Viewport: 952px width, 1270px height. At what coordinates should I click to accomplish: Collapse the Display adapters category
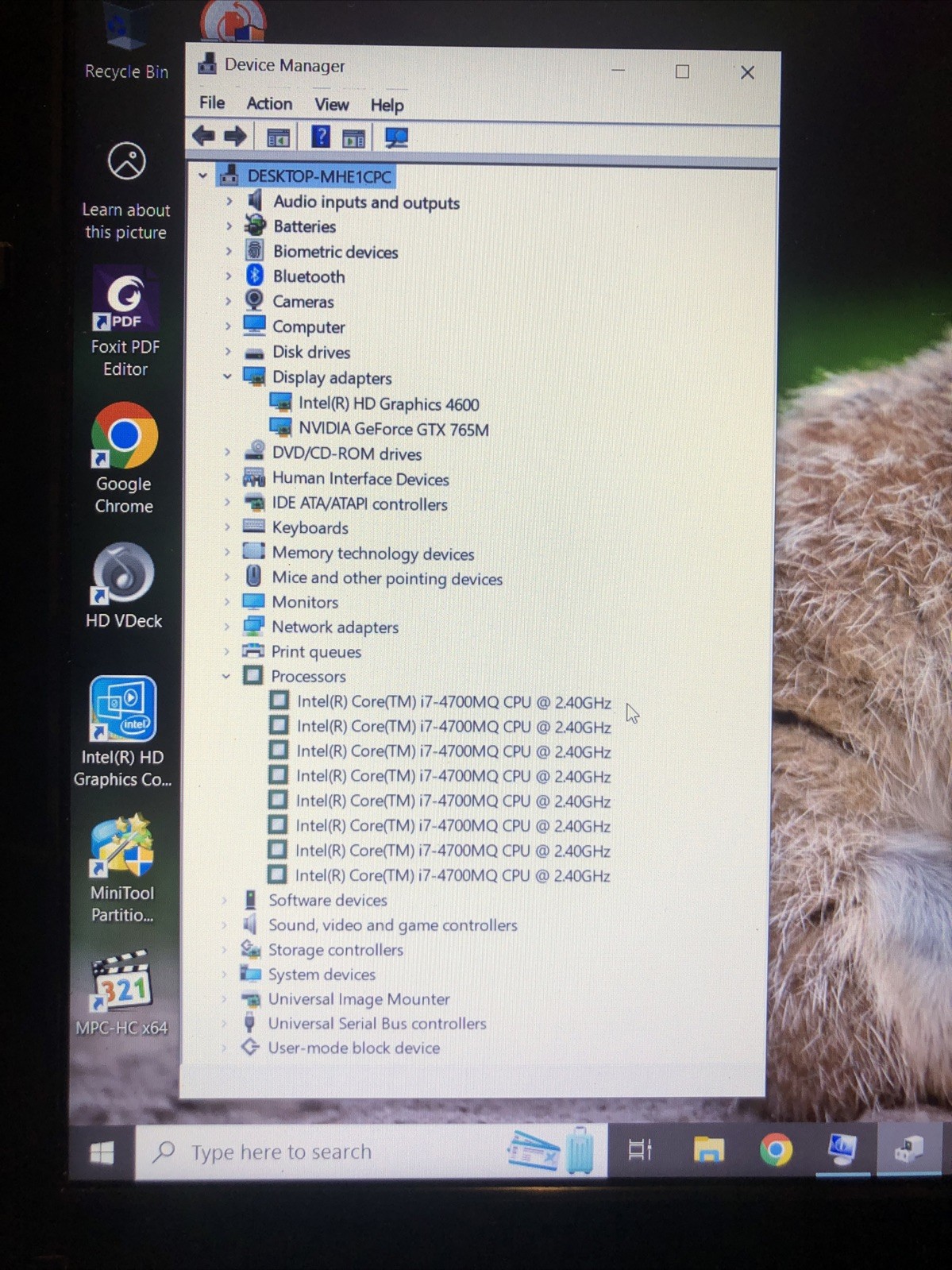click(x=227, y=376)
